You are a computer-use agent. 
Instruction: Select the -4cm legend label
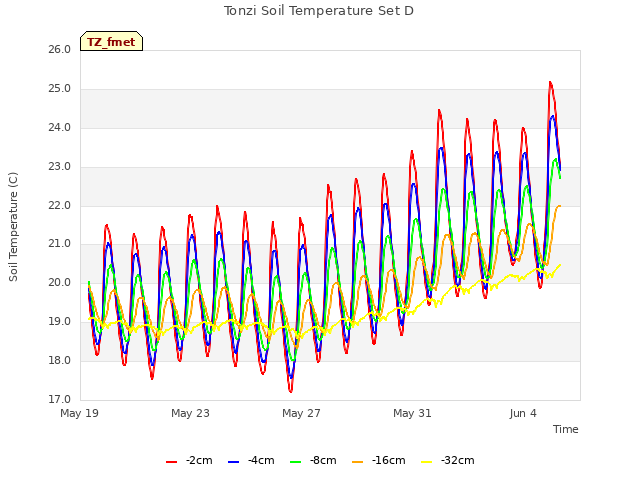tap(261, 460)
